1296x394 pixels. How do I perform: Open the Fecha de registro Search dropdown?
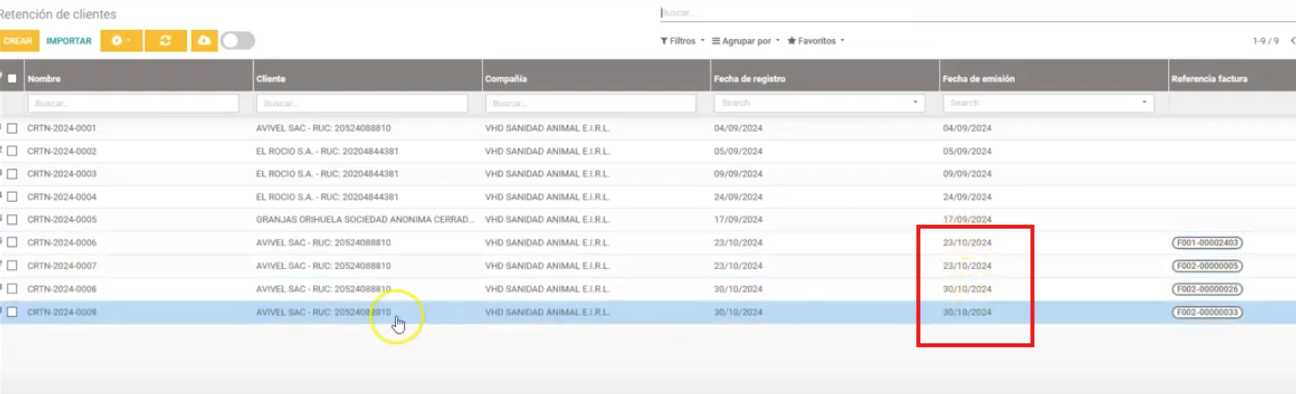click(819, 103)
